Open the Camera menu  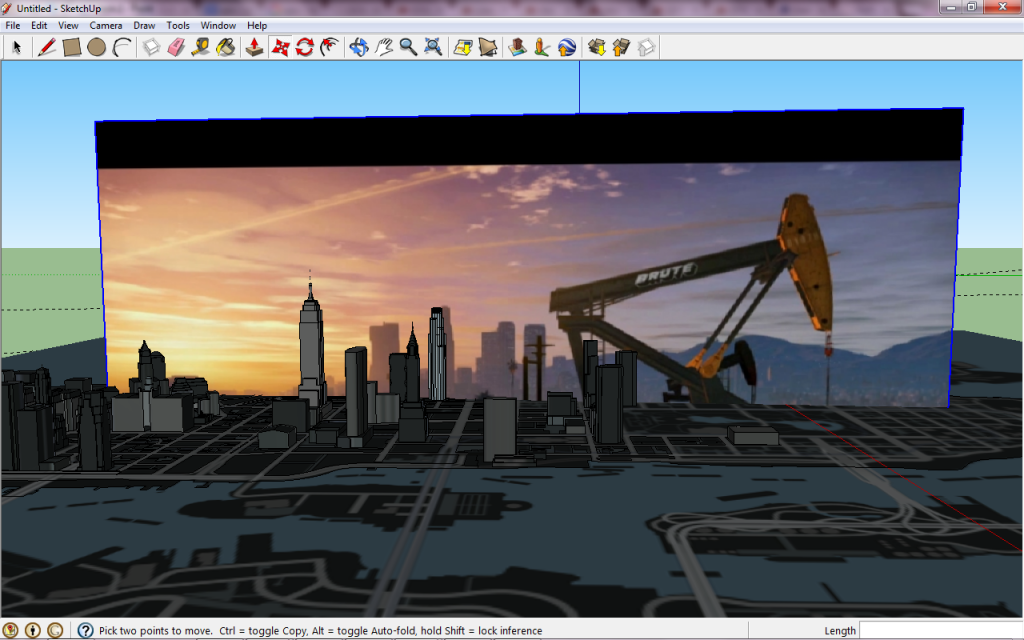point(106,25)
